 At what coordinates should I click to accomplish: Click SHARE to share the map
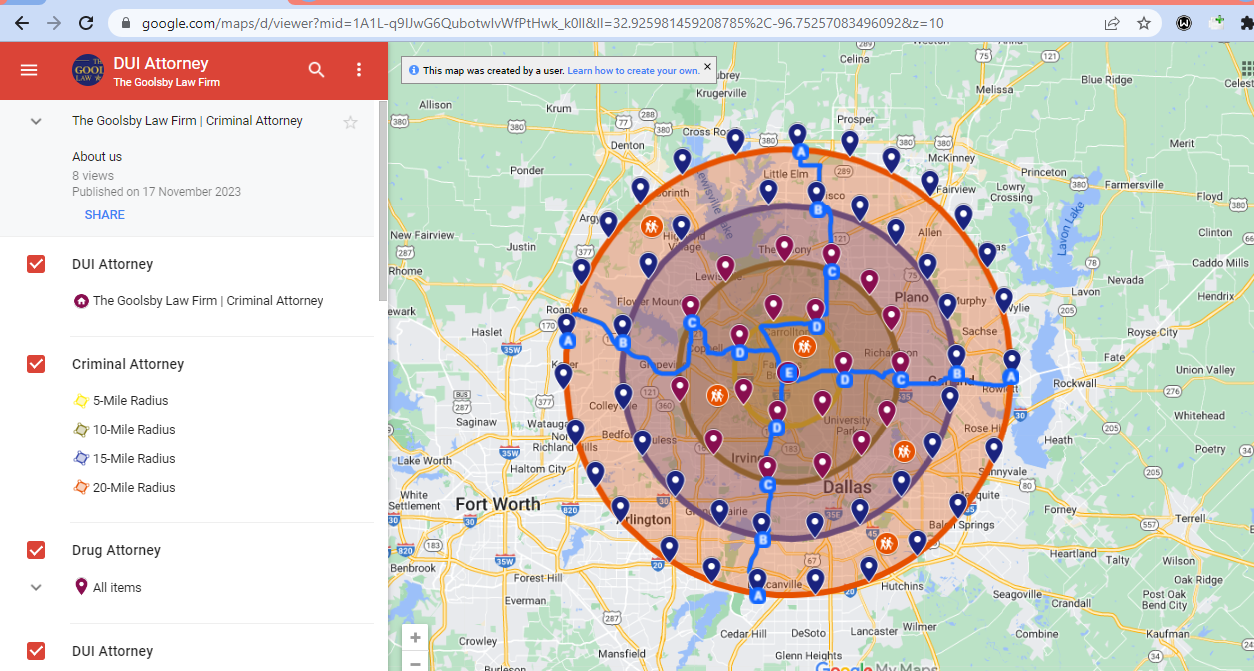(x=104, y=214)
